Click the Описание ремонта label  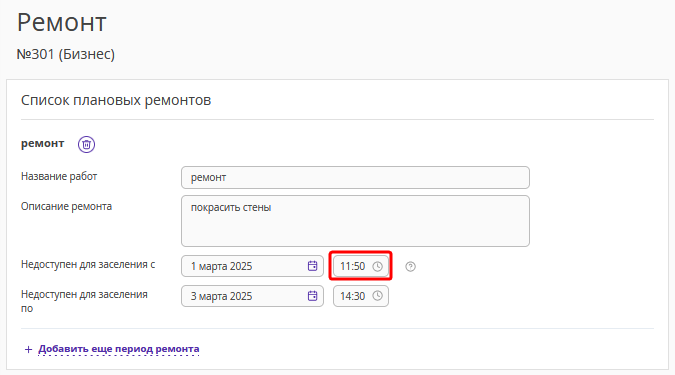pos(66,207)
